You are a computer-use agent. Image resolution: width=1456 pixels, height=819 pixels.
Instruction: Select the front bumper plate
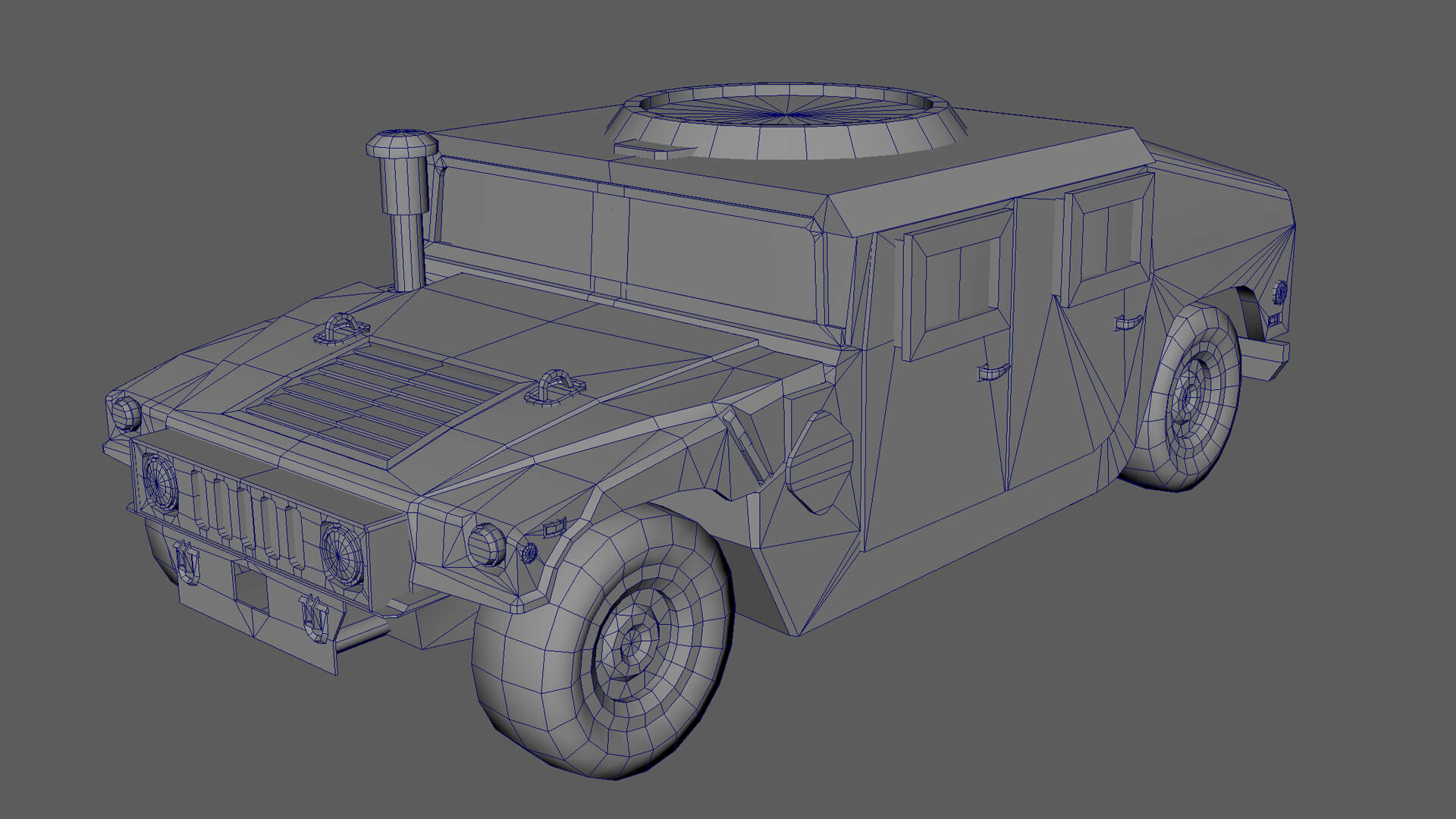click(258, 607)
